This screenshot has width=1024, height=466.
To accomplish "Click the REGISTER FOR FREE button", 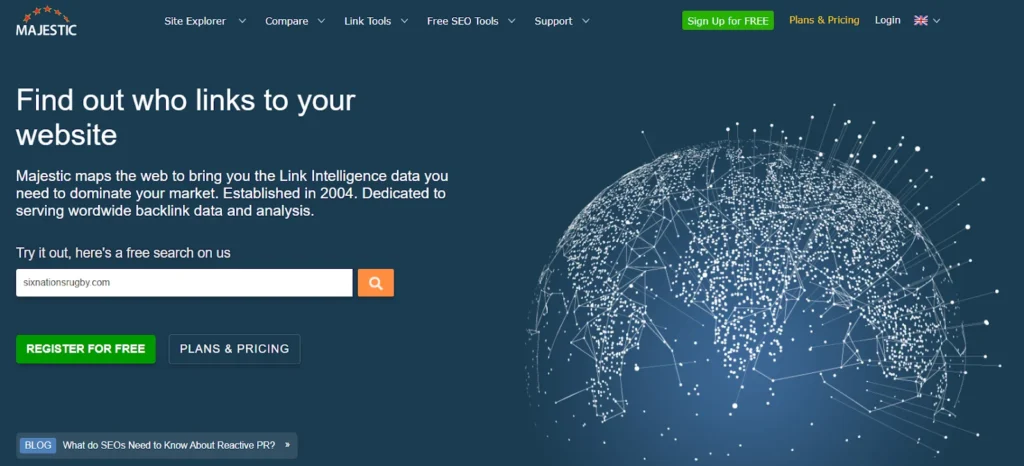I will click(85, 349).
